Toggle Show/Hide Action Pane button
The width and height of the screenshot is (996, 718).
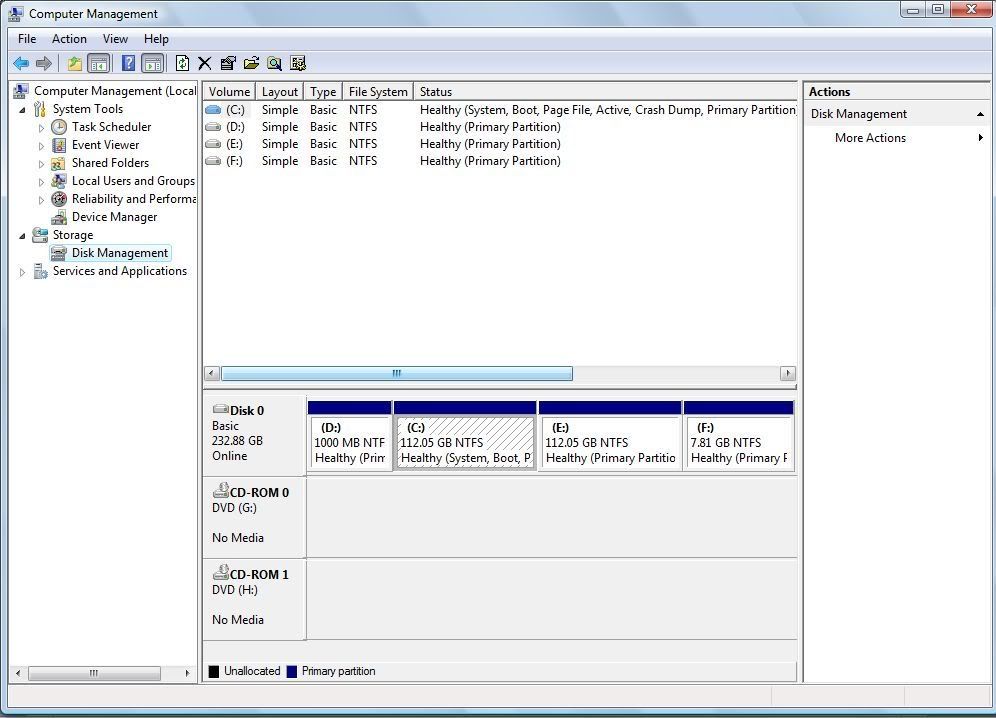pyautogui.click(x=153, y=63)
